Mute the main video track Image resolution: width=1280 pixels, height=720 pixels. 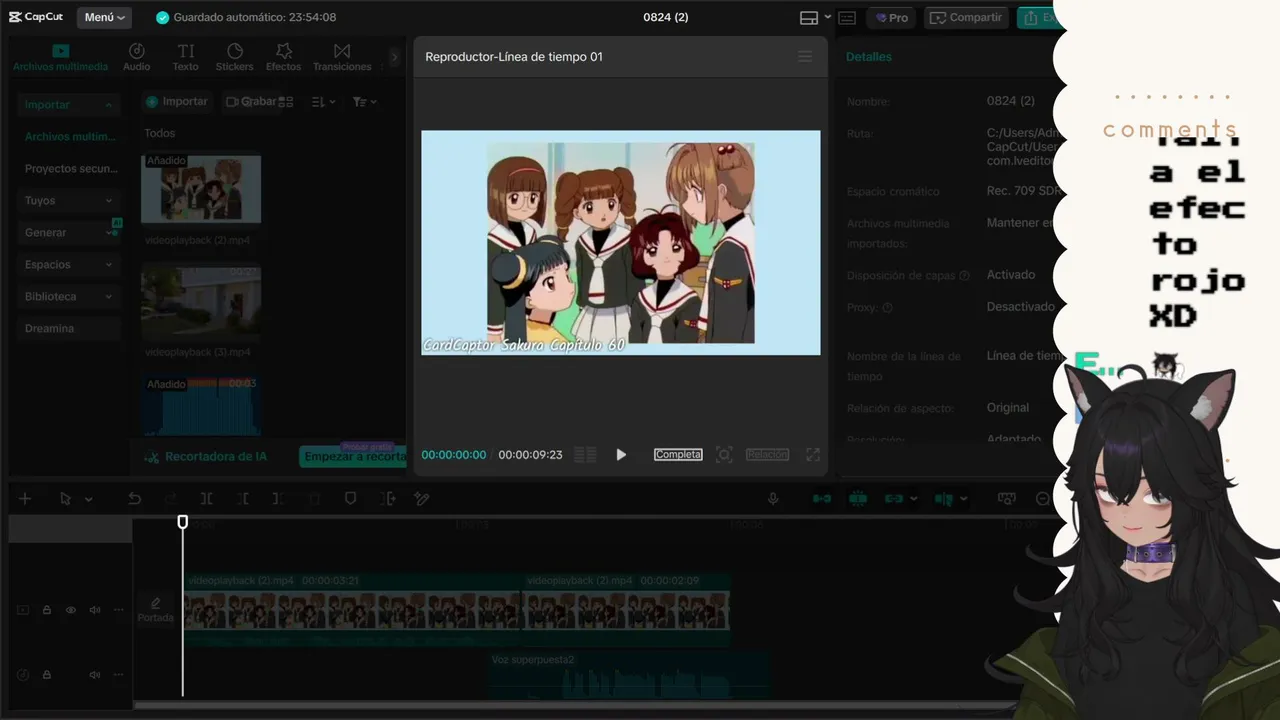coord(95,610)
